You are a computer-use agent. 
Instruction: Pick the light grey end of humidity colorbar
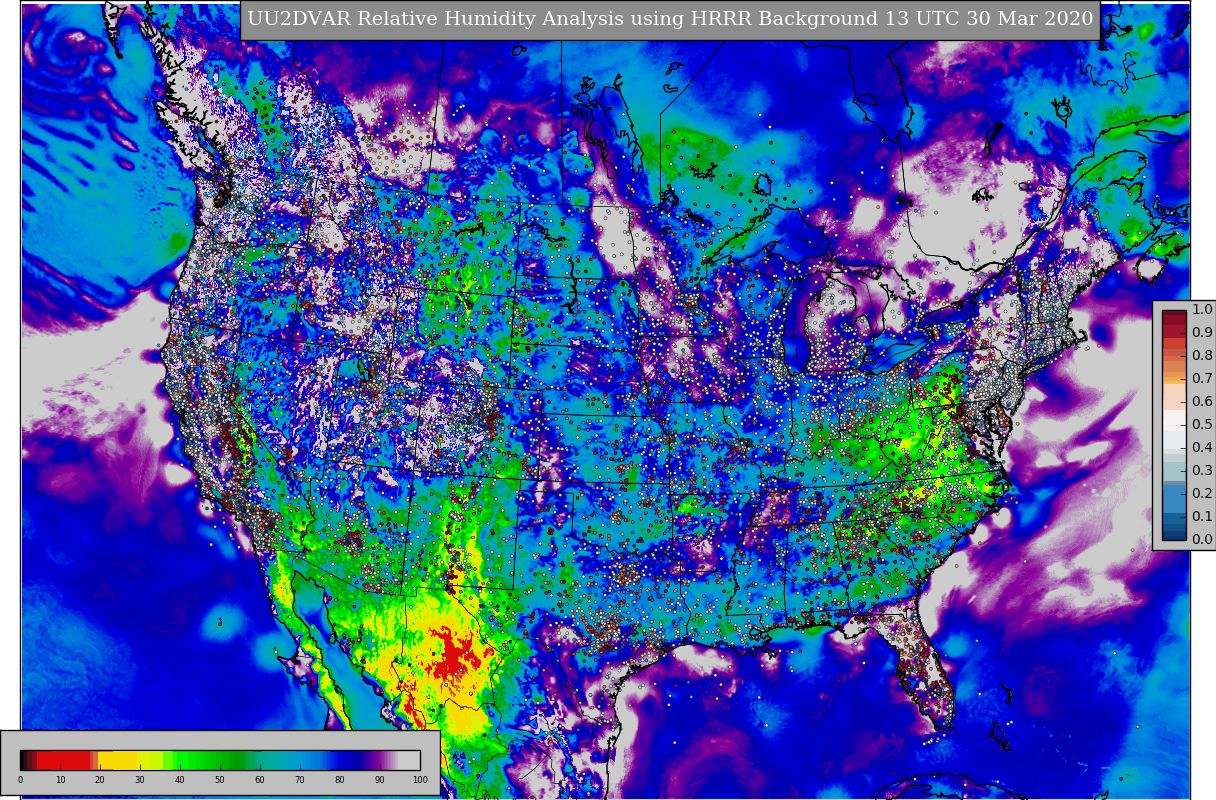(410, 760)
